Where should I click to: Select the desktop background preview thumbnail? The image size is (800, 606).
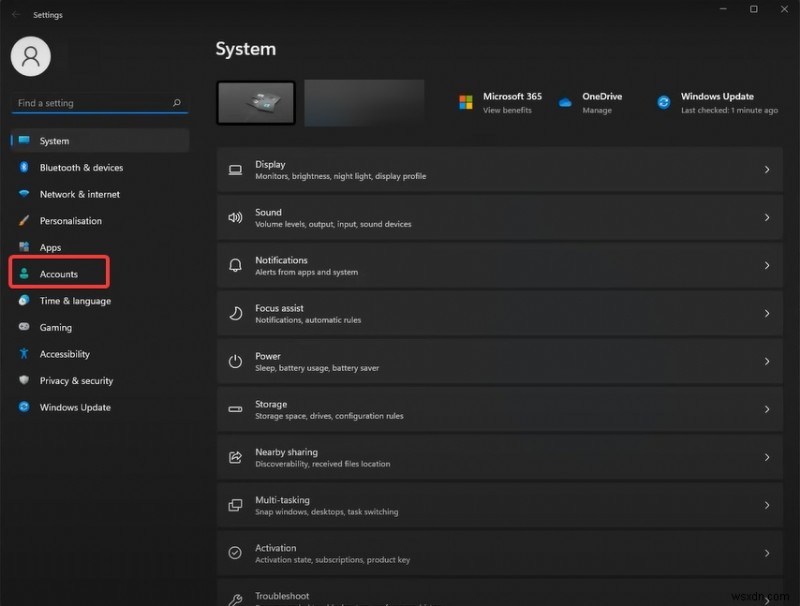click(254, 101)
